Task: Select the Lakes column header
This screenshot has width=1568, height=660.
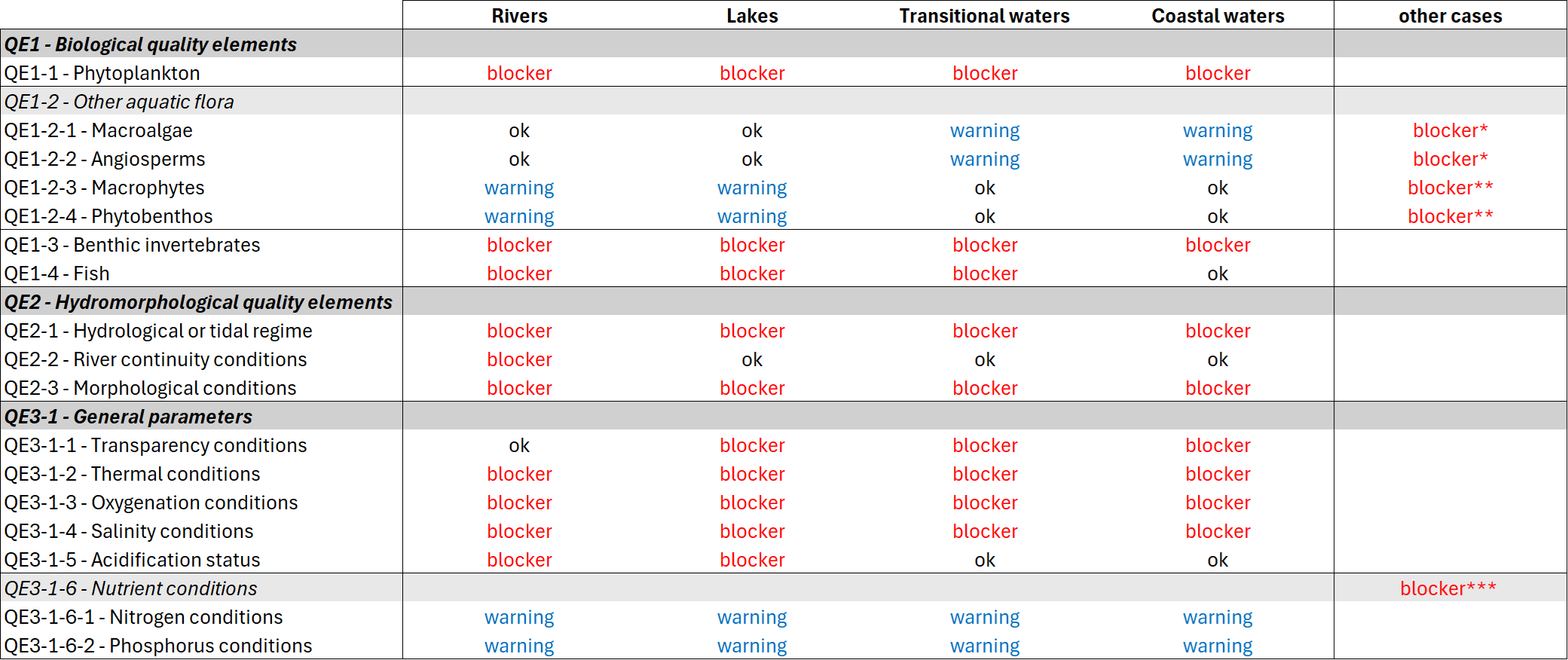Action: click(x=752, y=16)
